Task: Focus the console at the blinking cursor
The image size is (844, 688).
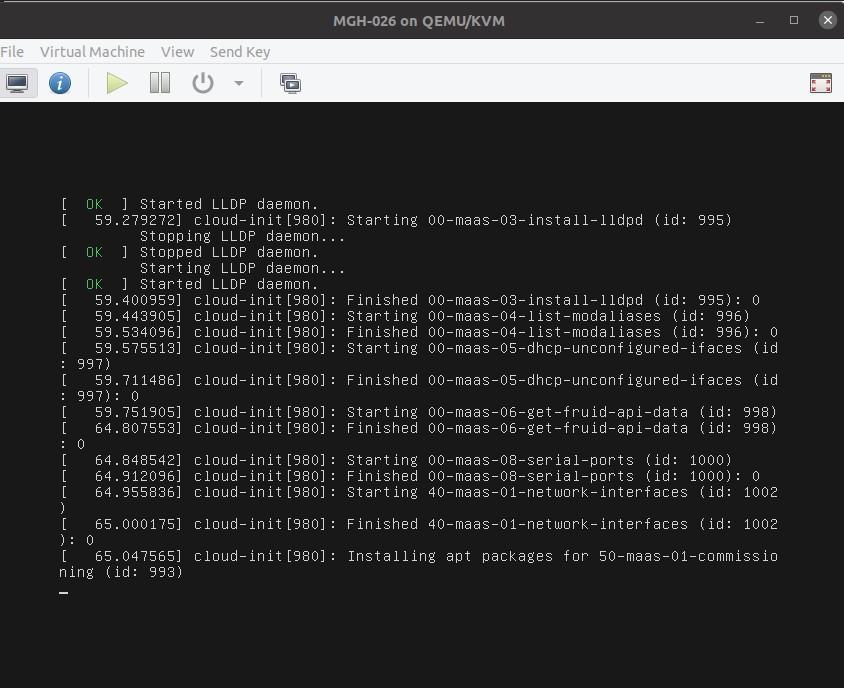Action: coord(64,592)
